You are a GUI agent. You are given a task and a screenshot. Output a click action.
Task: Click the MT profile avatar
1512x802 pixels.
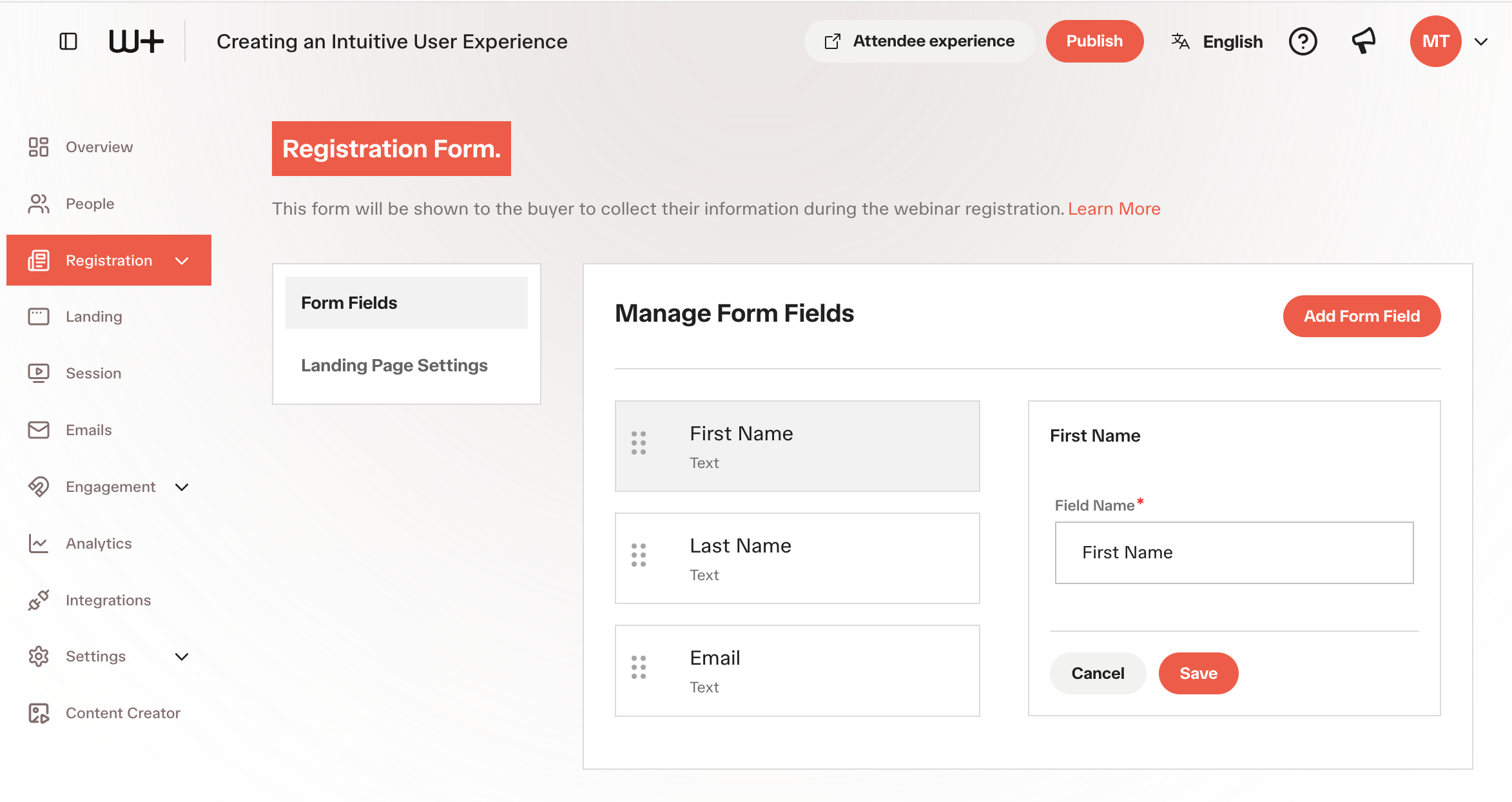[1435, 41]
